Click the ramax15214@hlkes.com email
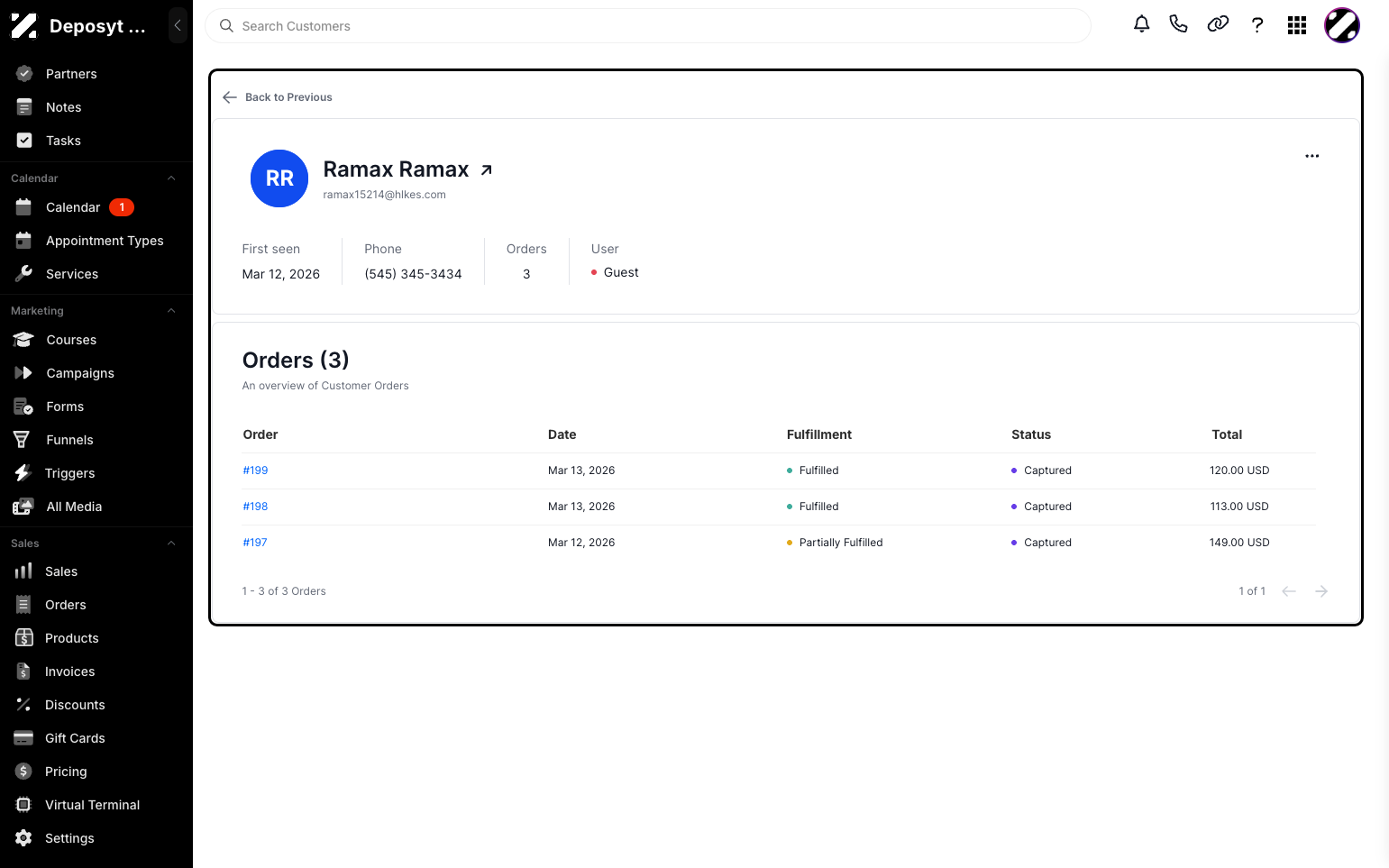Viewport: 1389px width, 868px height. click(x=385, y=195)
